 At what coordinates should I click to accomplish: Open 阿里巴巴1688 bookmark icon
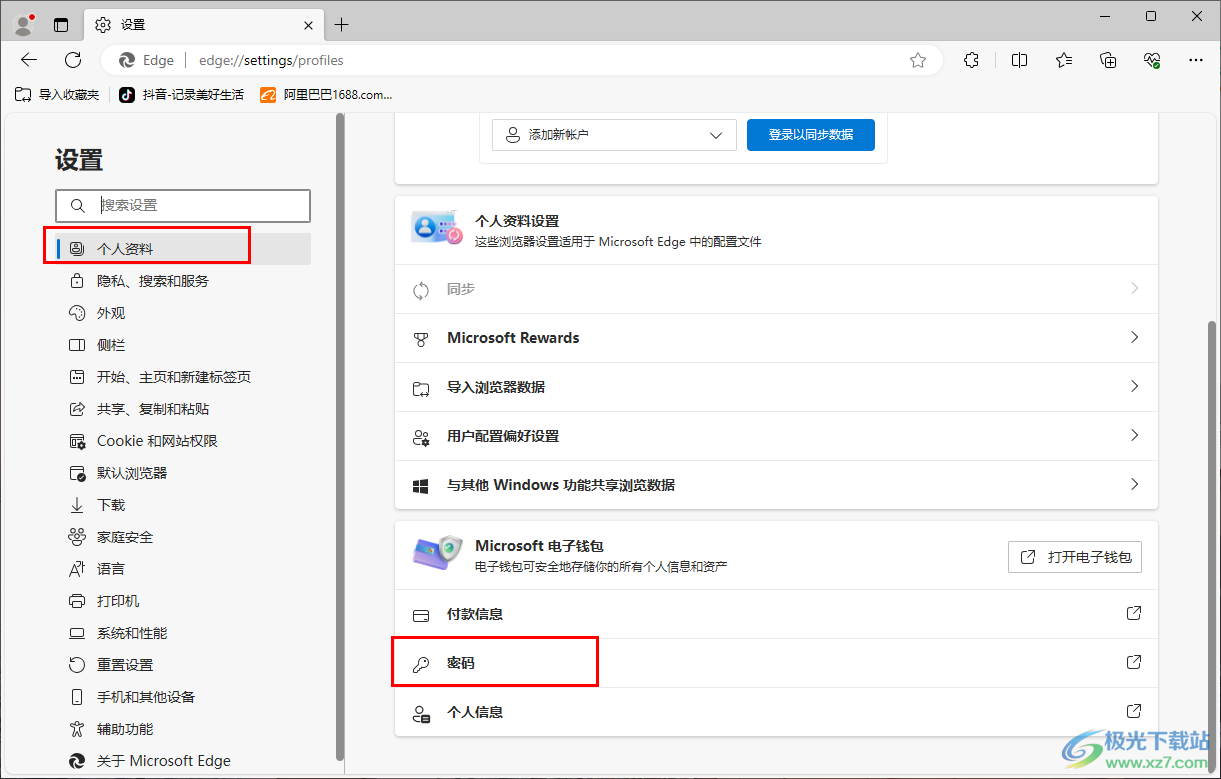pyautogui.click(x=267, y=95)
